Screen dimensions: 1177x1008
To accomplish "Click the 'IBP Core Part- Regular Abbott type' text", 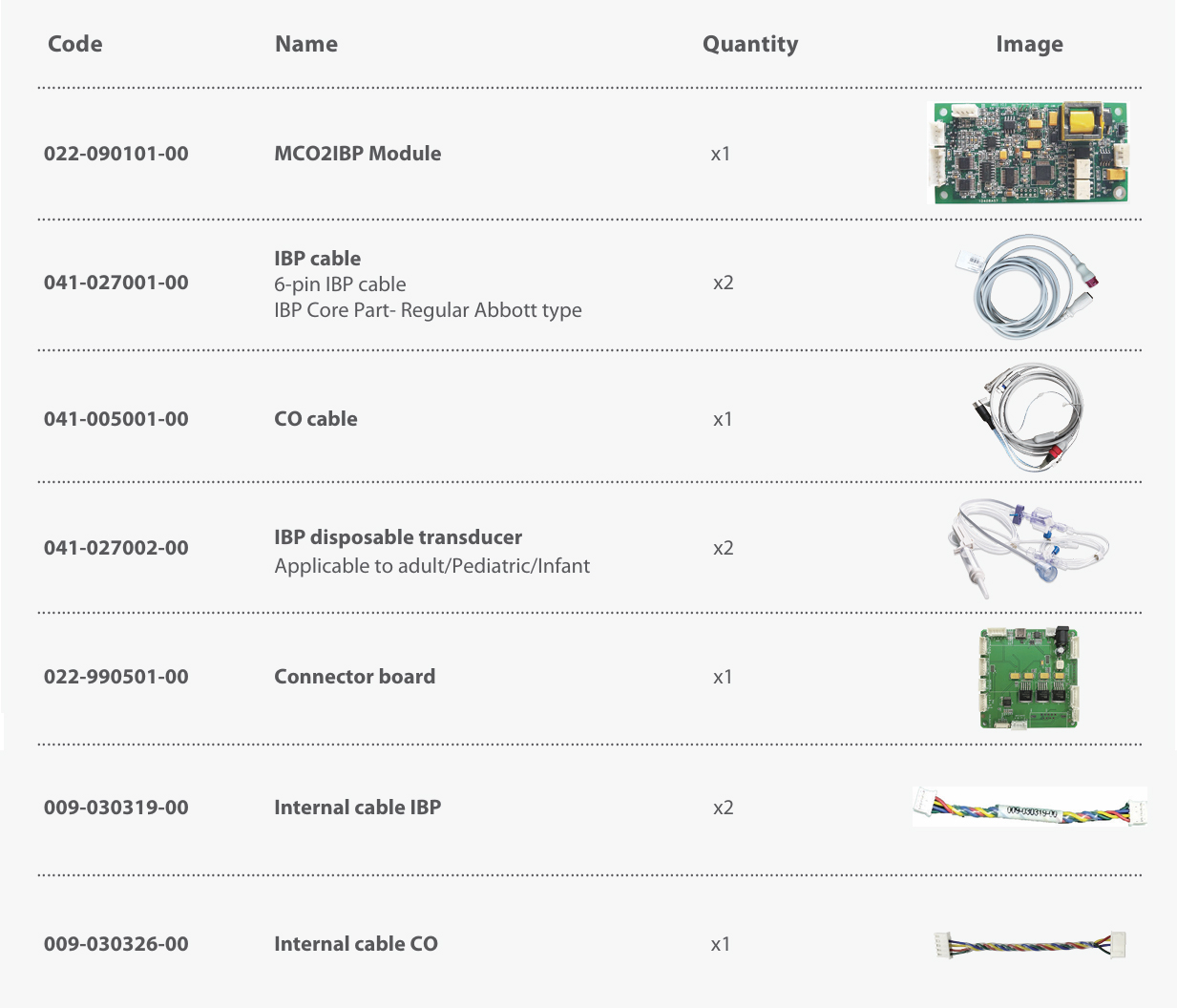I will pyautogui.click(x=428, y=310).
